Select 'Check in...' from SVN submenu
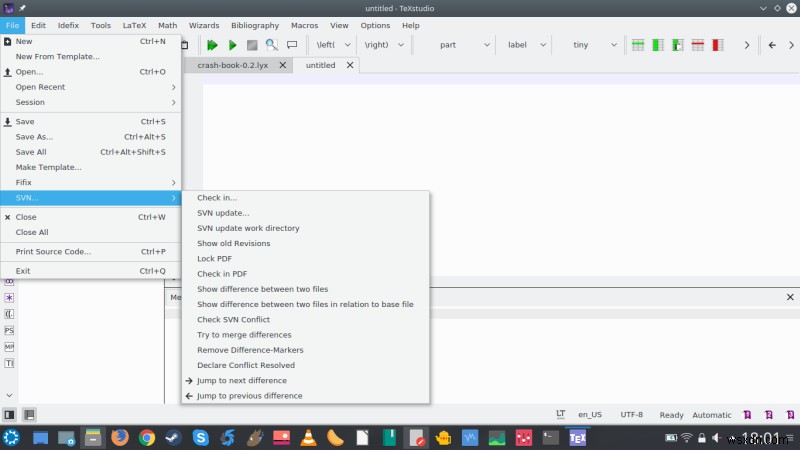The width and height of the screenshot is (800, 450). [x=217, y=198]
